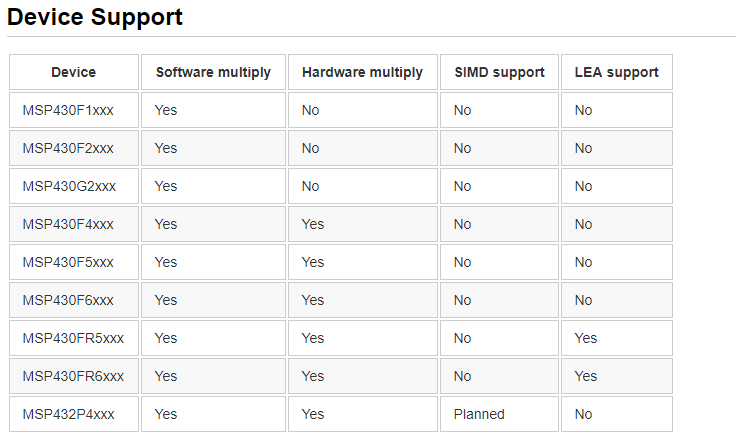Select LEA support Yes for MSP430FR6xxx

[586, 376]
